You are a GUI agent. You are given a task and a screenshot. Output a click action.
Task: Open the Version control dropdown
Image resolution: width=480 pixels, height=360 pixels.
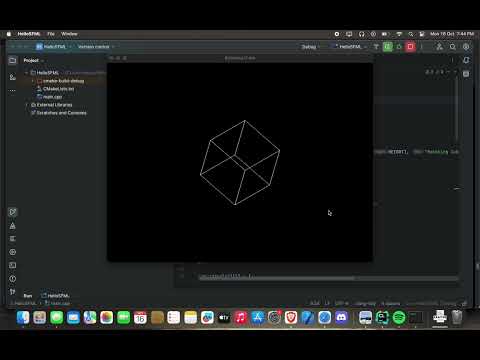96,47
